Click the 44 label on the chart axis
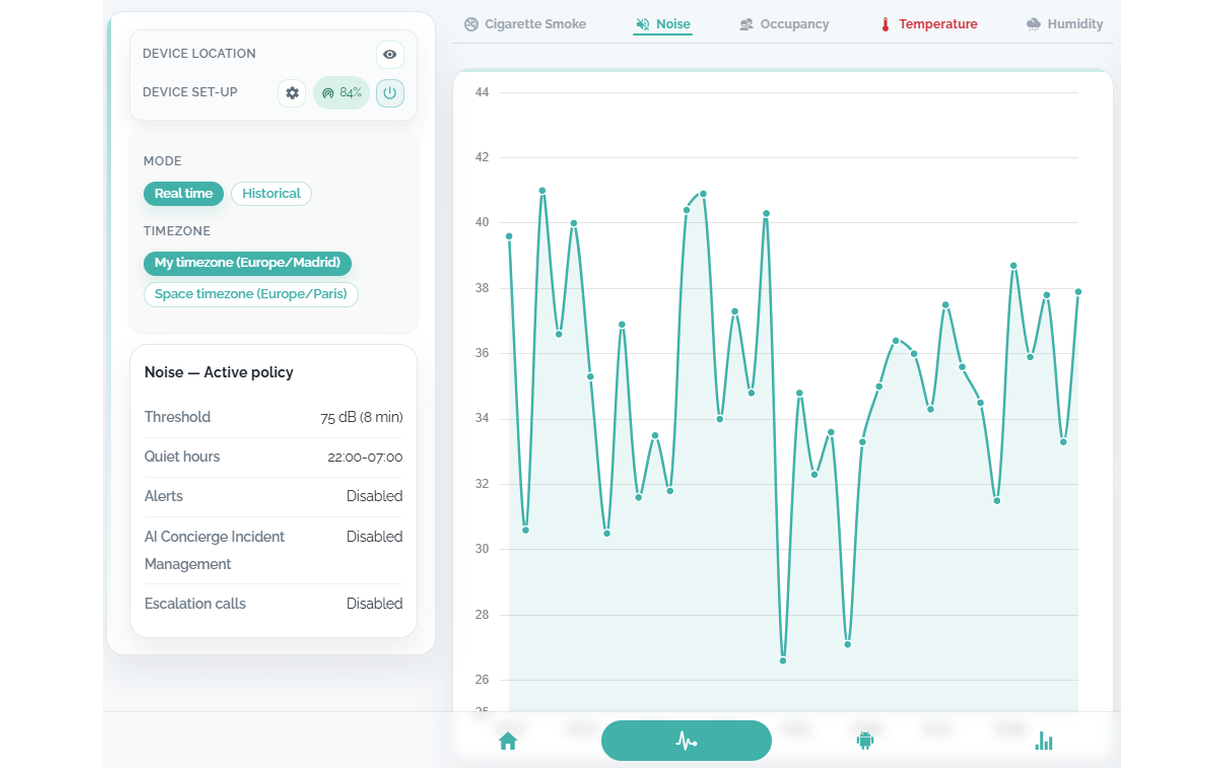 [x=482, y=92]
